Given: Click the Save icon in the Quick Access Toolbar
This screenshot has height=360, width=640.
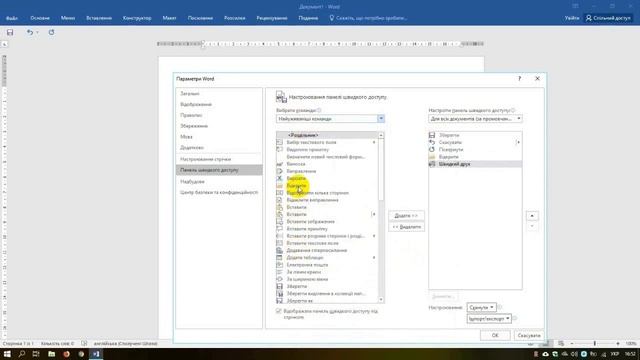Looking at the screenshot, I should (x=10, y=32).
